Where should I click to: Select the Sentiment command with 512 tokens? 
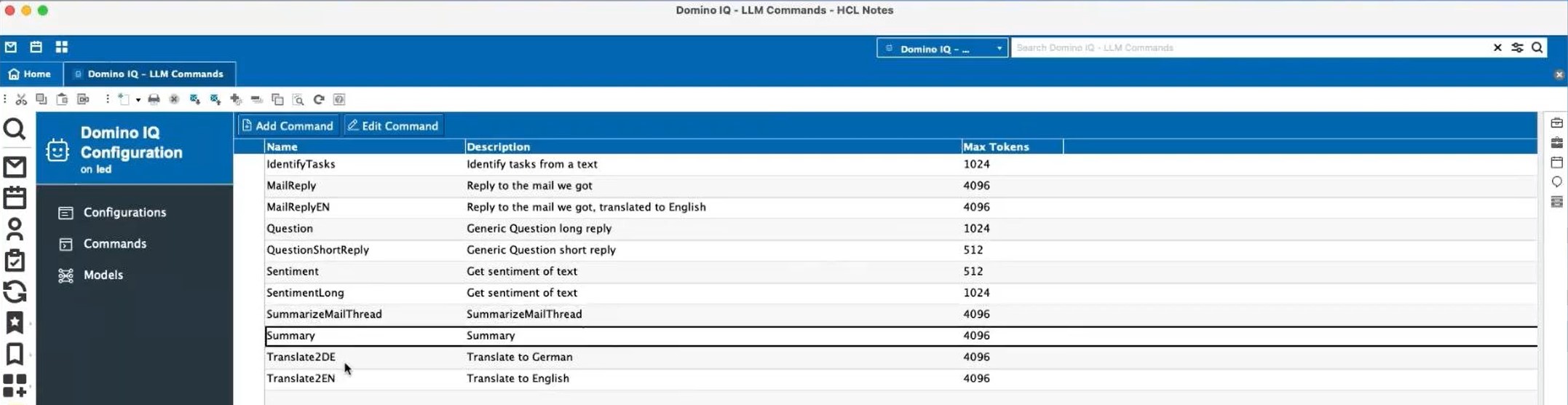900,272
